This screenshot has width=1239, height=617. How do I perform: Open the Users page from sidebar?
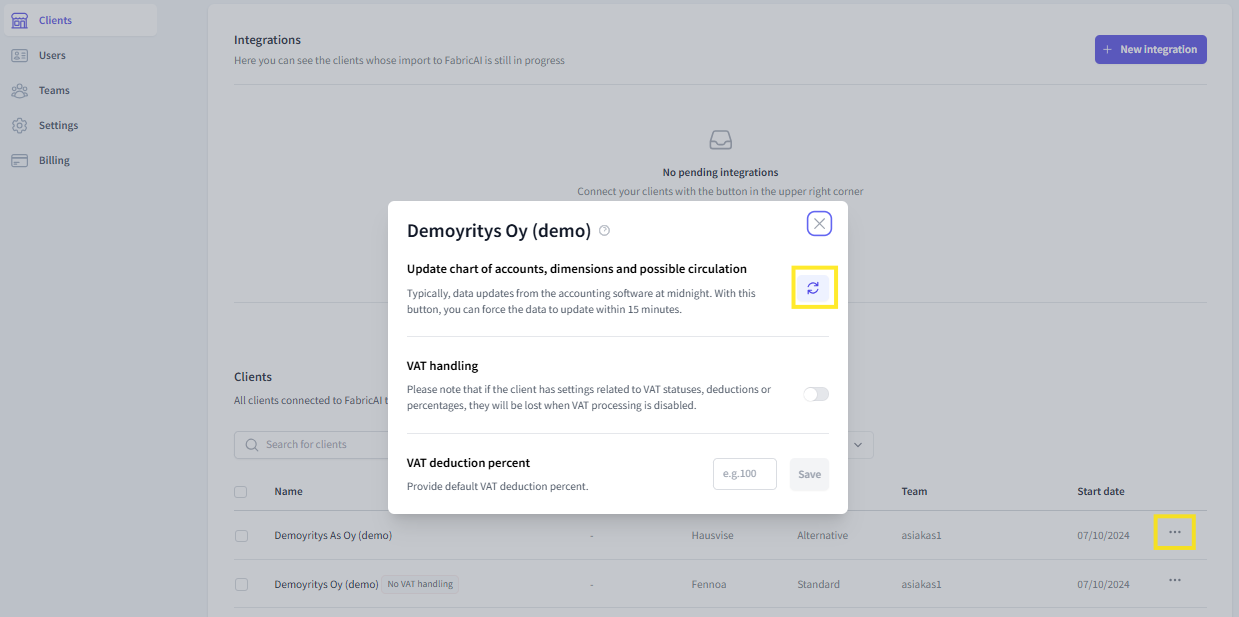coord(52,55)
